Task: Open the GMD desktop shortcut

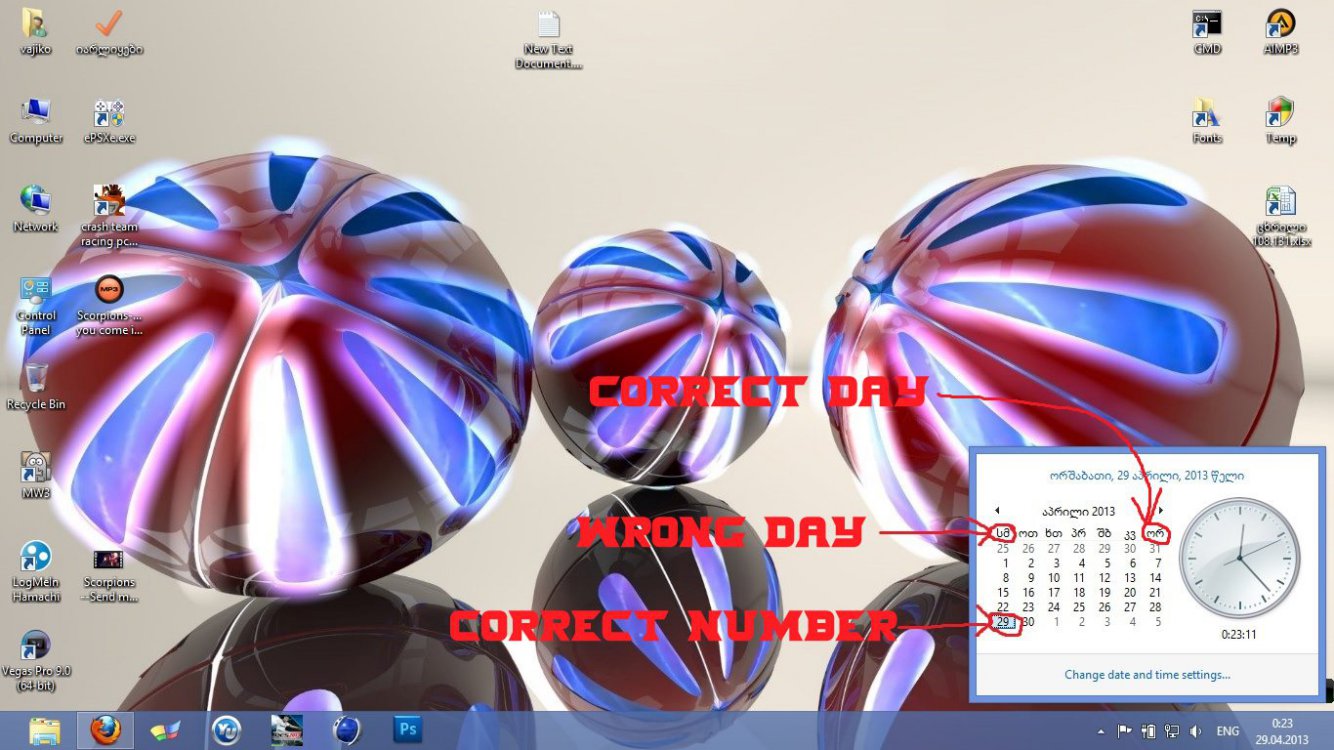Action: [1207, 25]
